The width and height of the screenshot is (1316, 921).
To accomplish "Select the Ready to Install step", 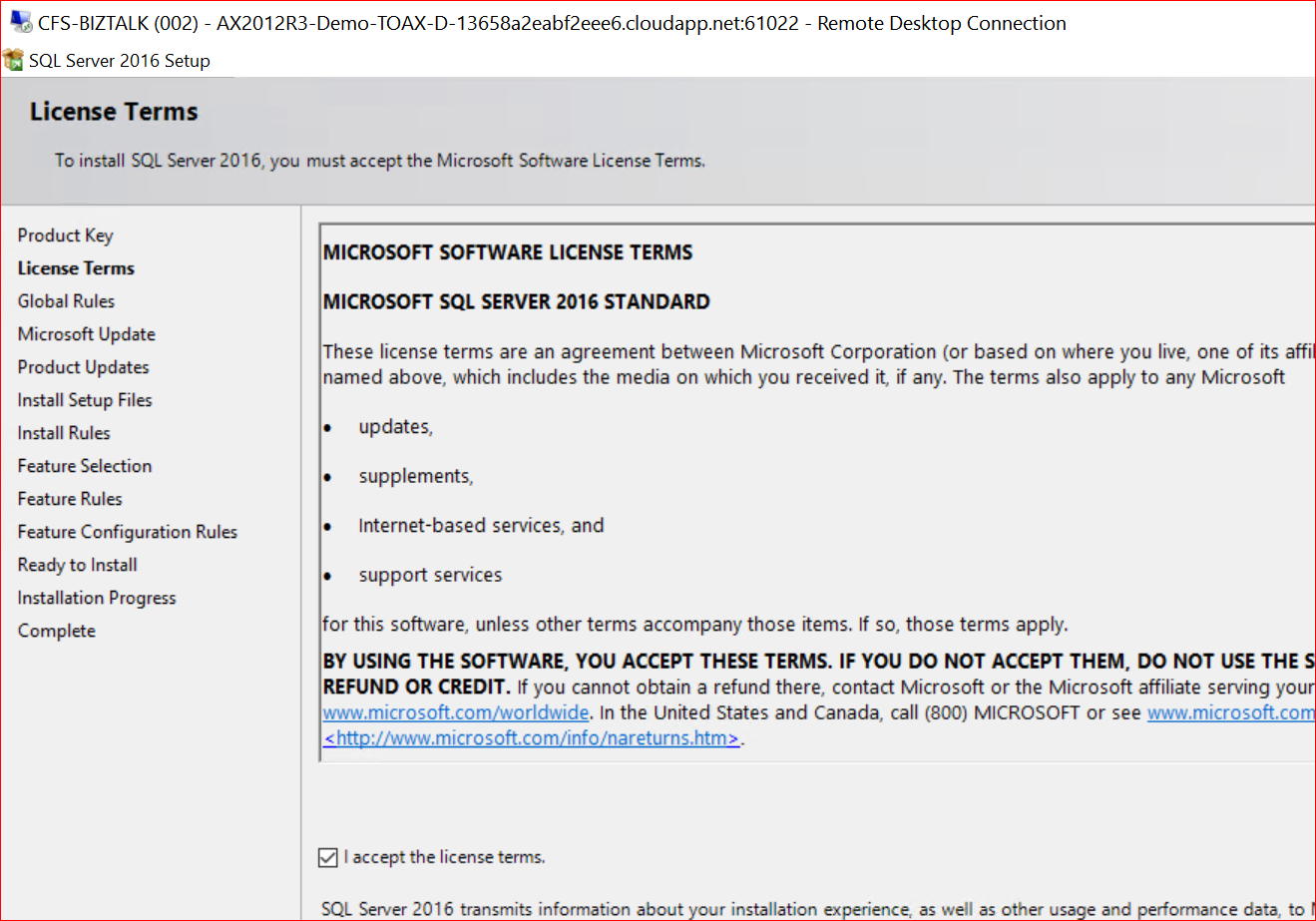I will point(77,565).
